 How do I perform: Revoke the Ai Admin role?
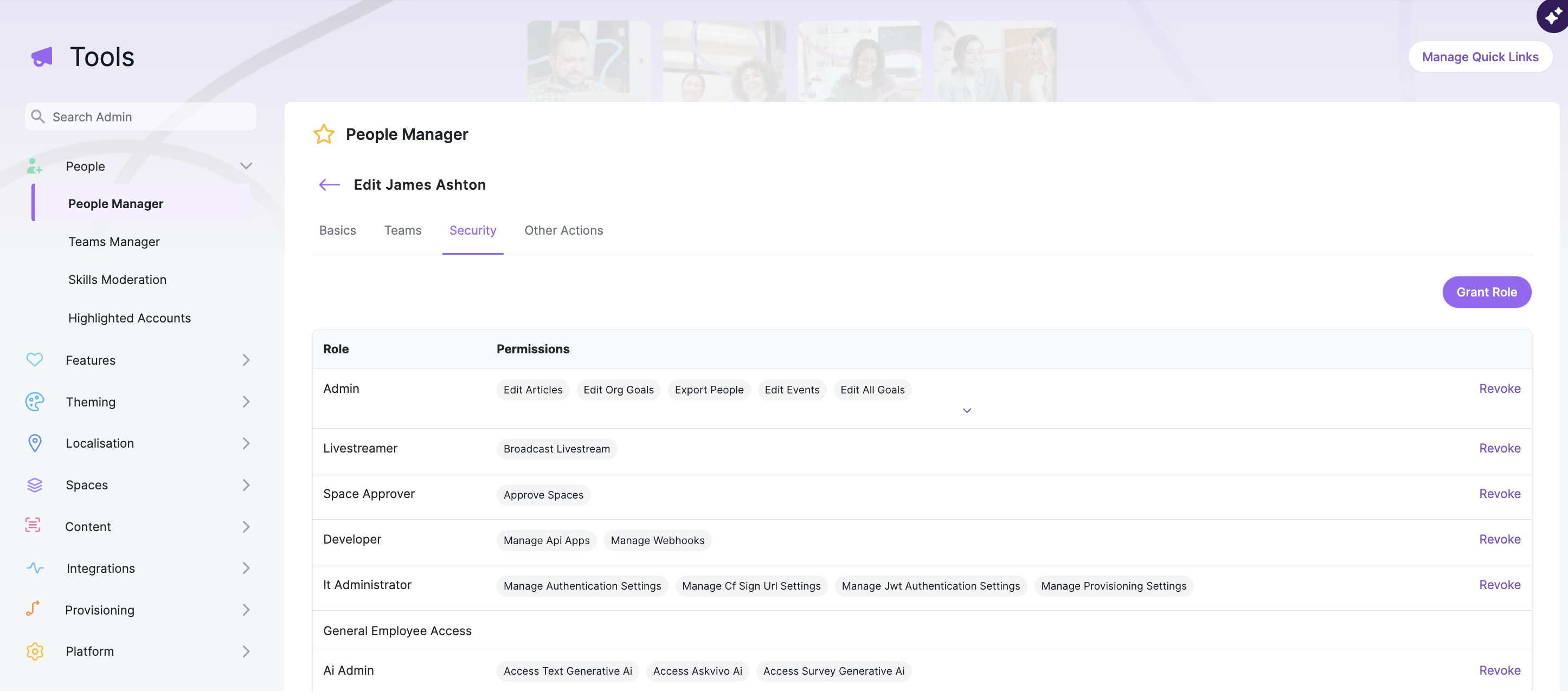1500,670
